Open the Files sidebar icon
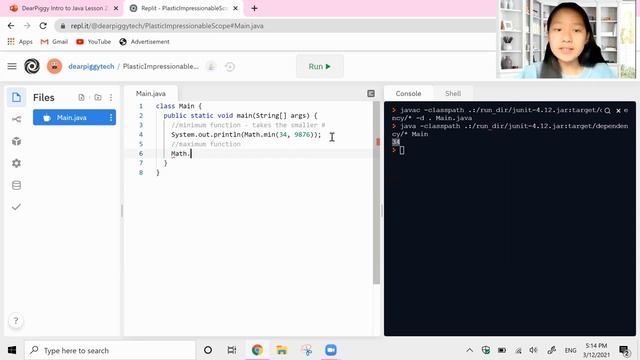 click(x=16, y=97)
